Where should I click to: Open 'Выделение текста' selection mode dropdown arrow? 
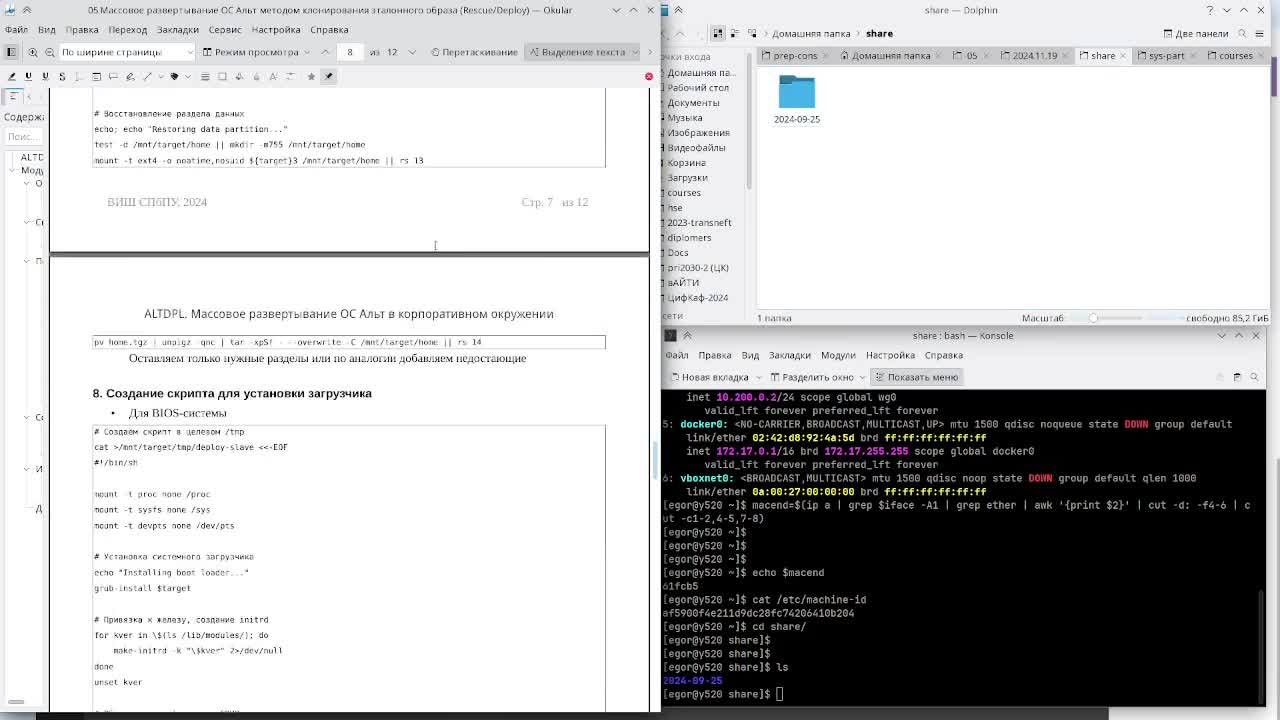(x=635, y=52)
